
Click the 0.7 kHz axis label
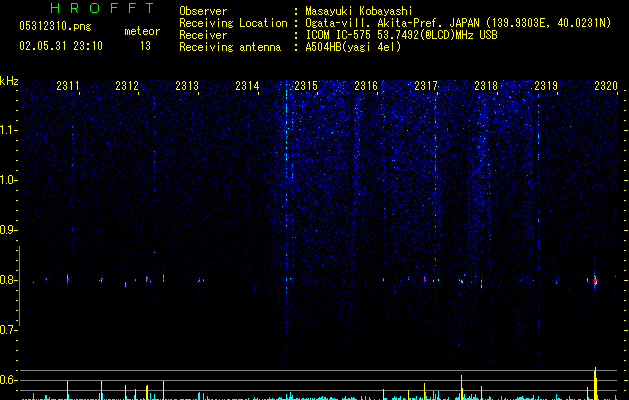pos(9,330)
